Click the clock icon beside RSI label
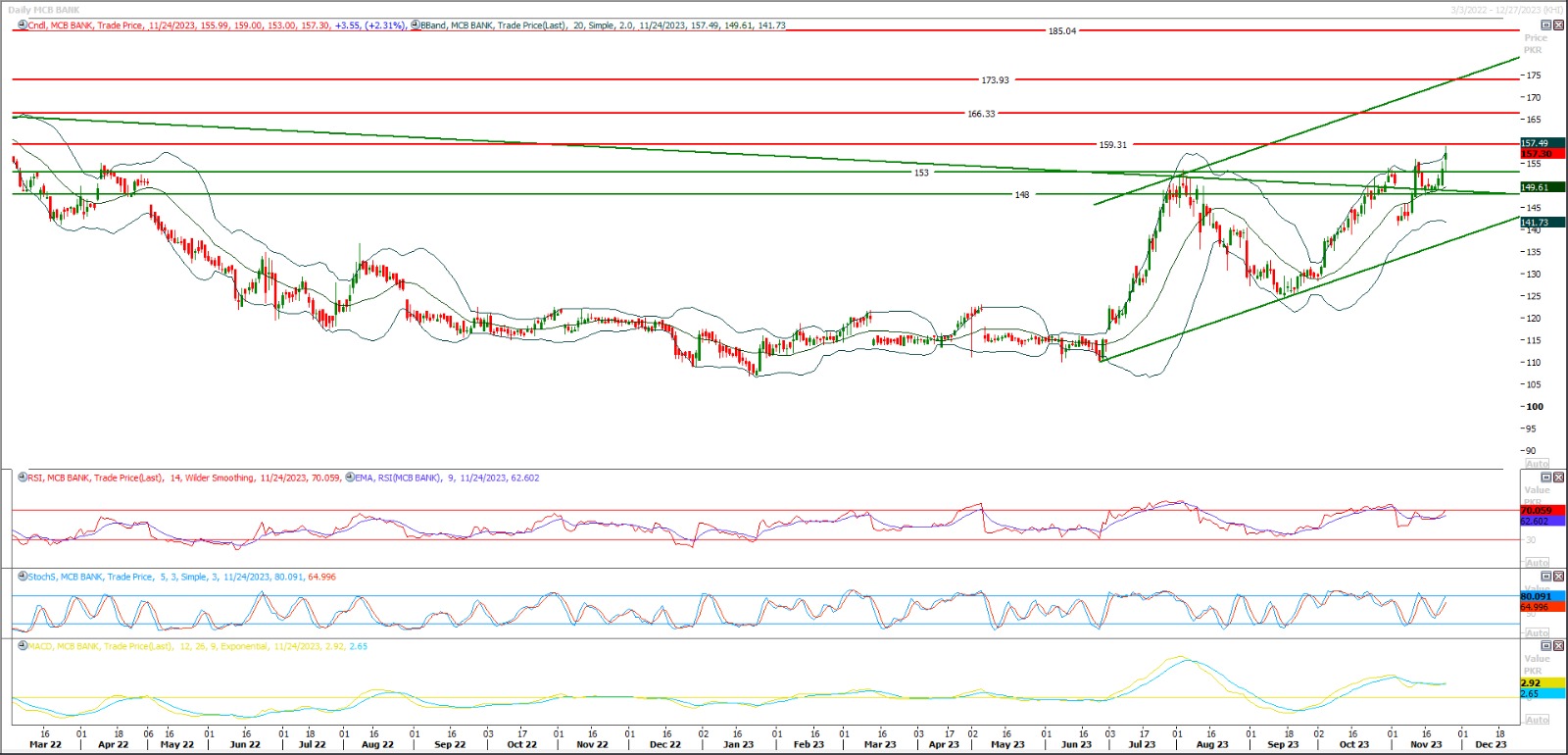The height and width of the screenshot is (755, 1568). coord(23,478)
